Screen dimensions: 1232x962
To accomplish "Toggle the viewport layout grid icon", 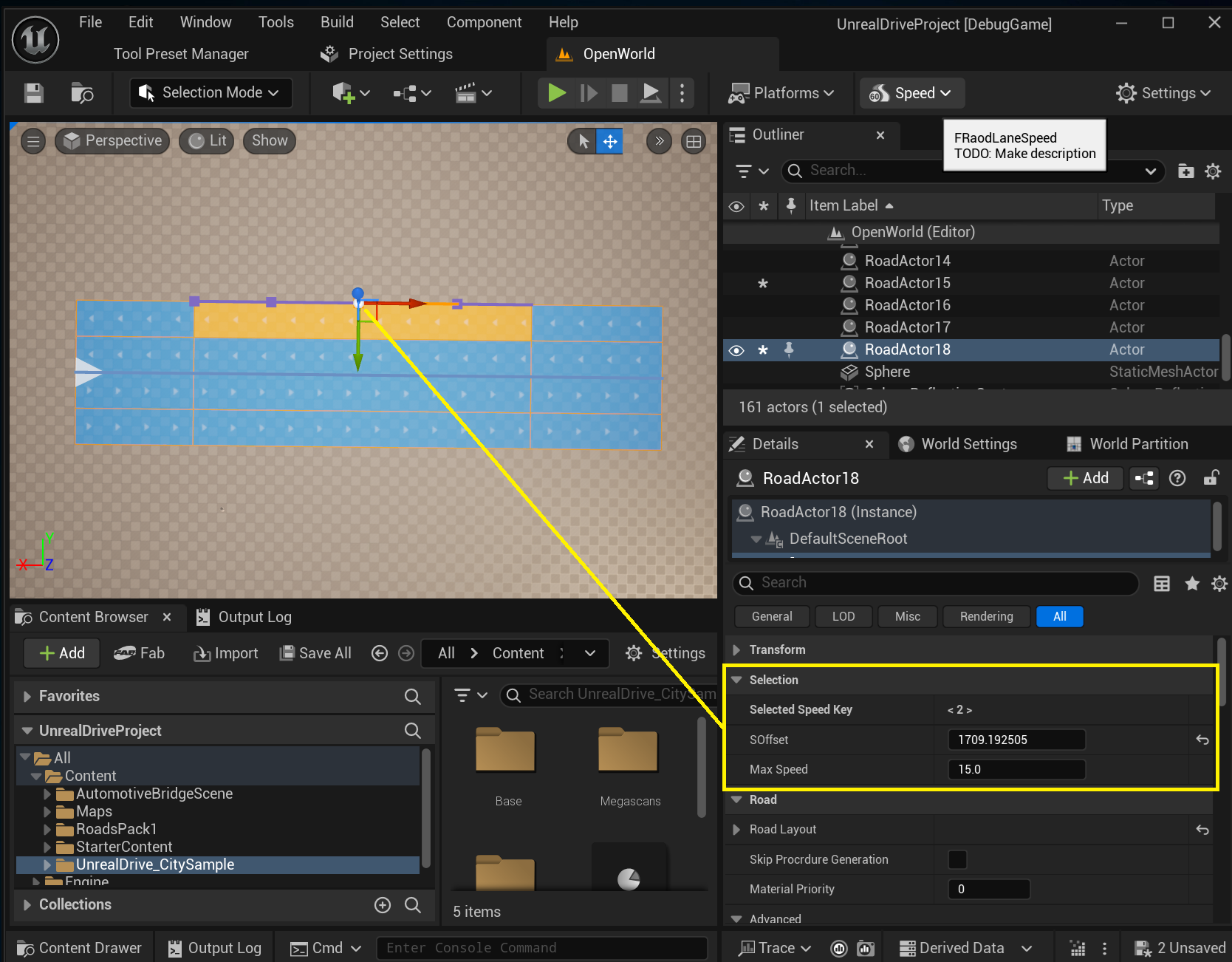I will tap(694, 141).
